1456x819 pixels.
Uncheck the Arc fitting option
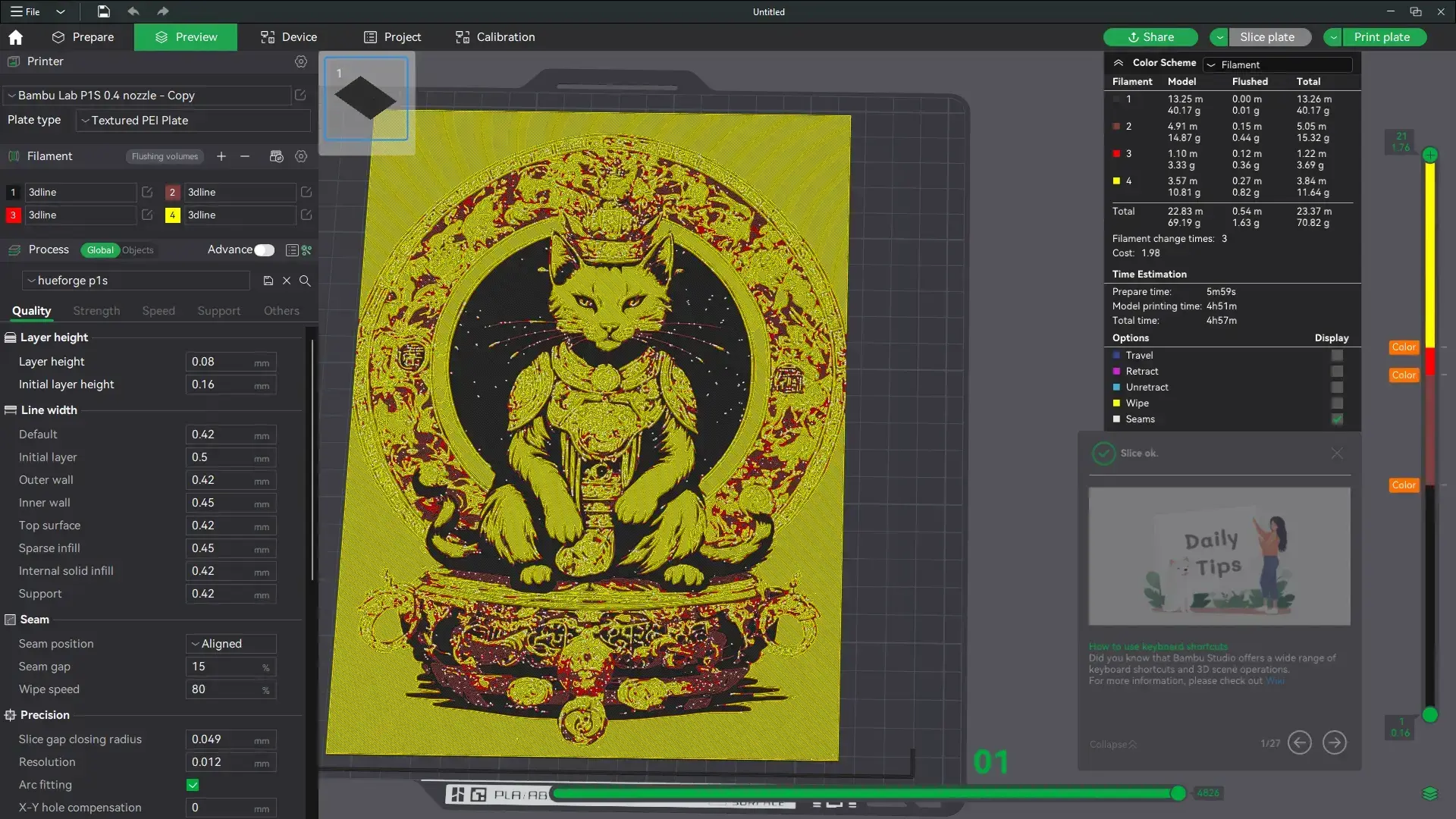coord(193,786)
